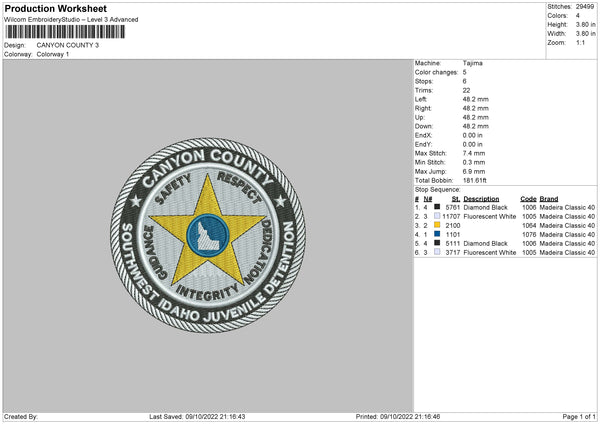This screenshot has height=424, width=600.
Task: Click thread code 1076 in the stop list
Action: click(529, 235)
